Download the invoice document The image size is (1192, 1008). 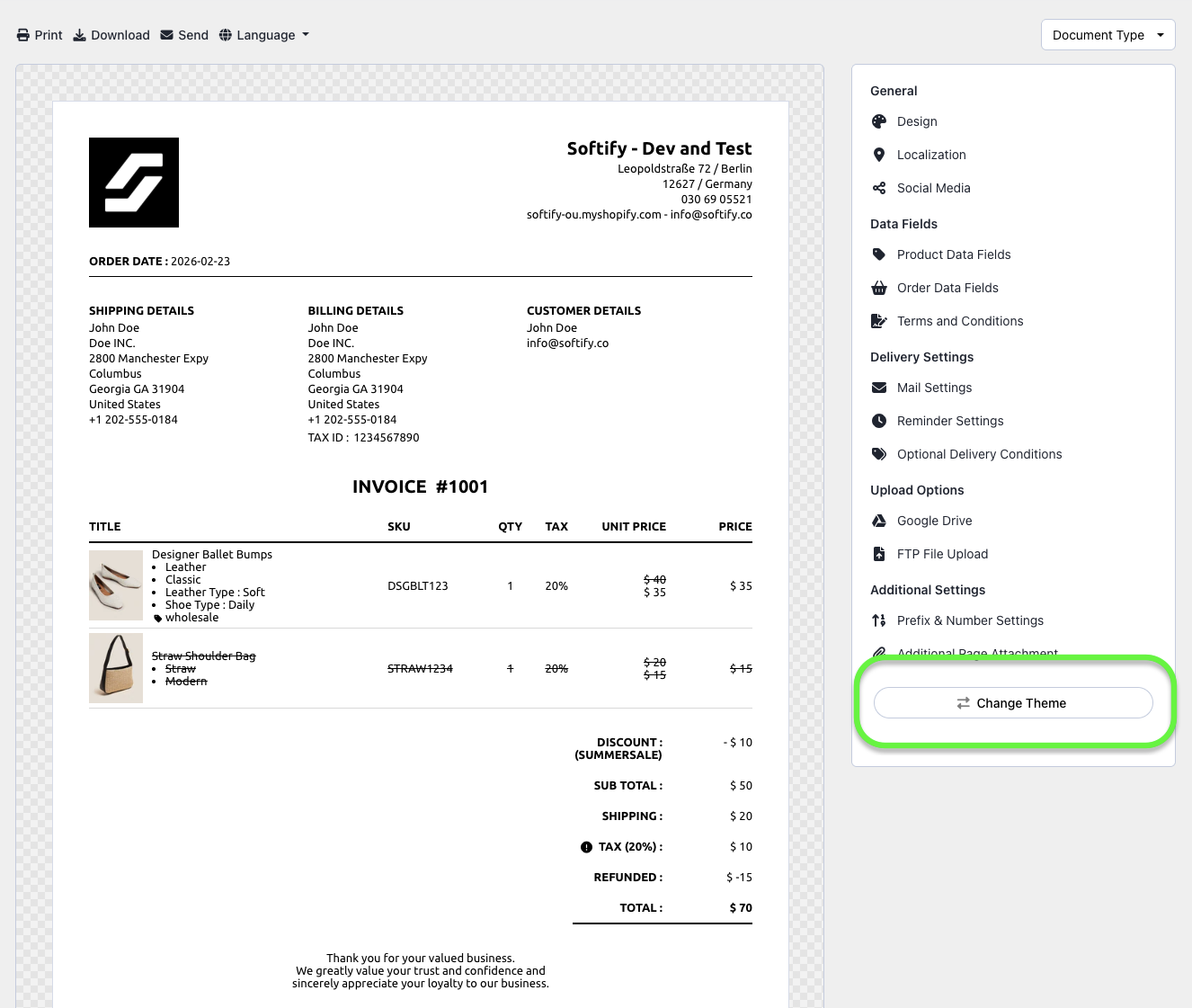coord(111,35)
